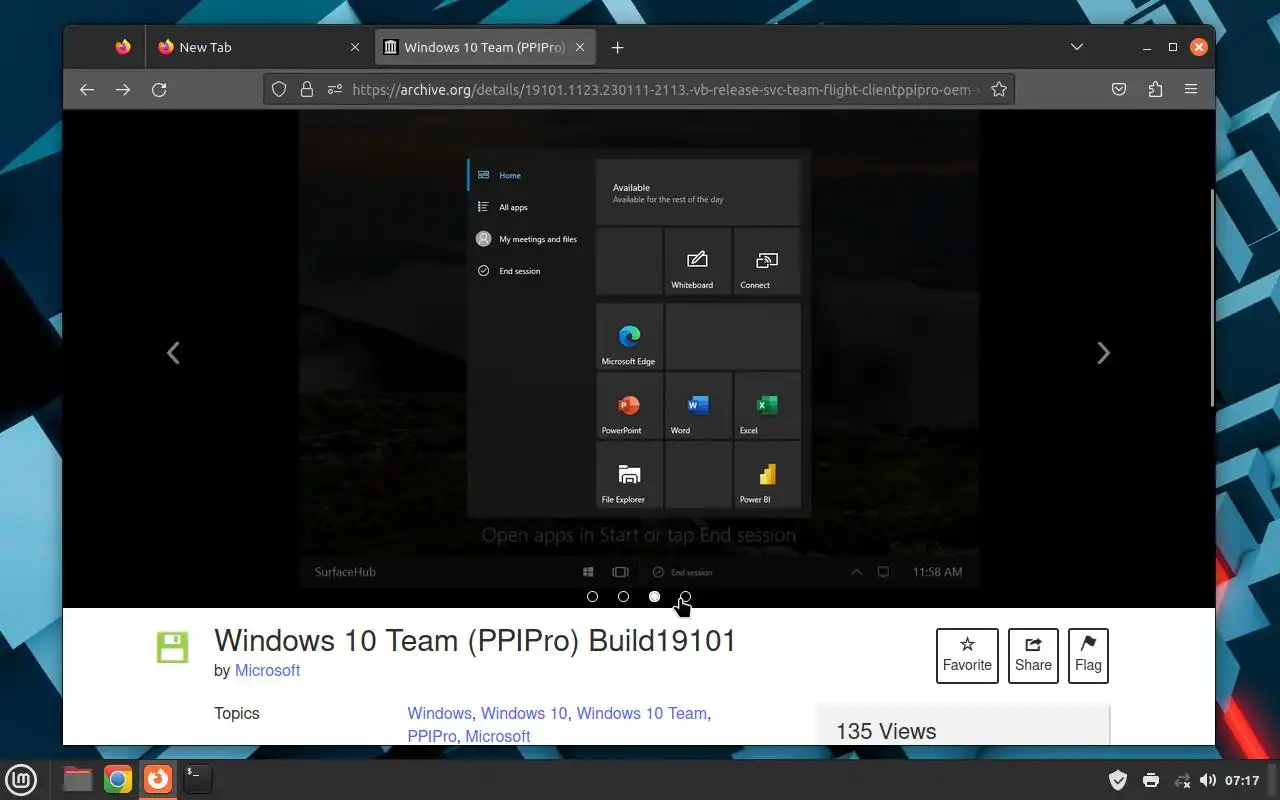This screenshot has width=1280, height=800.
Task: Click the Surface Hub screenshot image
Action: 639,349
